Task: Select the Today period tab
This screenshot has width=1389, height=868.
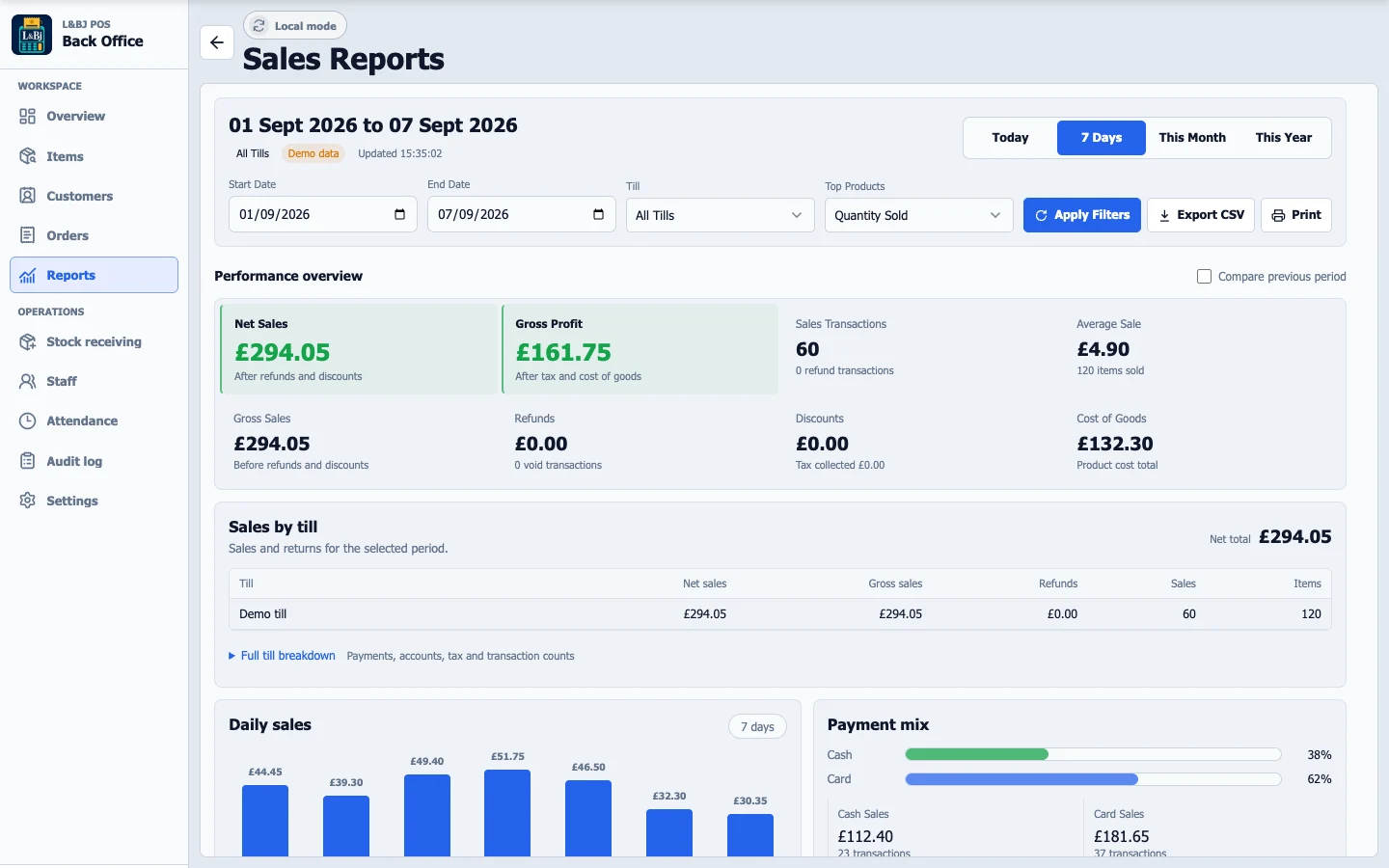Action: [x=1010, y=138]
